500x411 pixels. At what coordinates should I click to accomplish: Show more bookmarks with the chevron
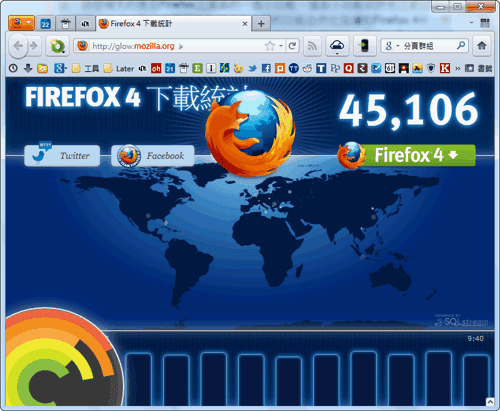[458, 68]
